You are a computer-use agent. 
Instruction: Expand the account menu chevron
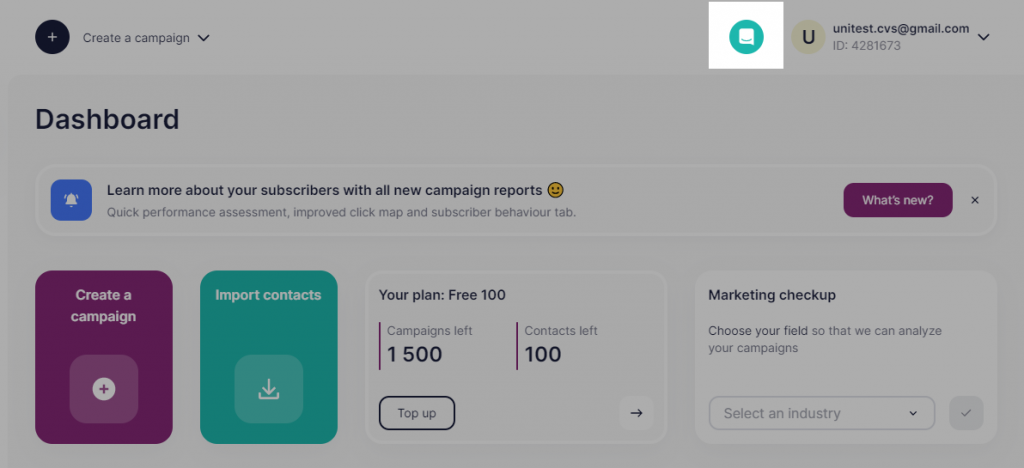pyautogui.click(x=984, y=37)
